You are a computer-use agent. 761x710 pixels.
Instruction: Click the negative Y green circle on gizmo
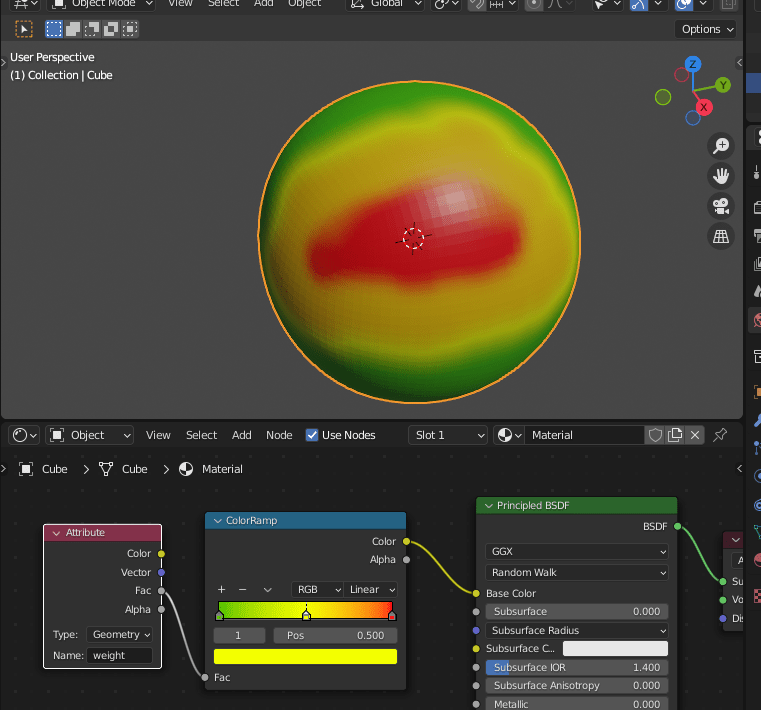[x=662, y=97]
